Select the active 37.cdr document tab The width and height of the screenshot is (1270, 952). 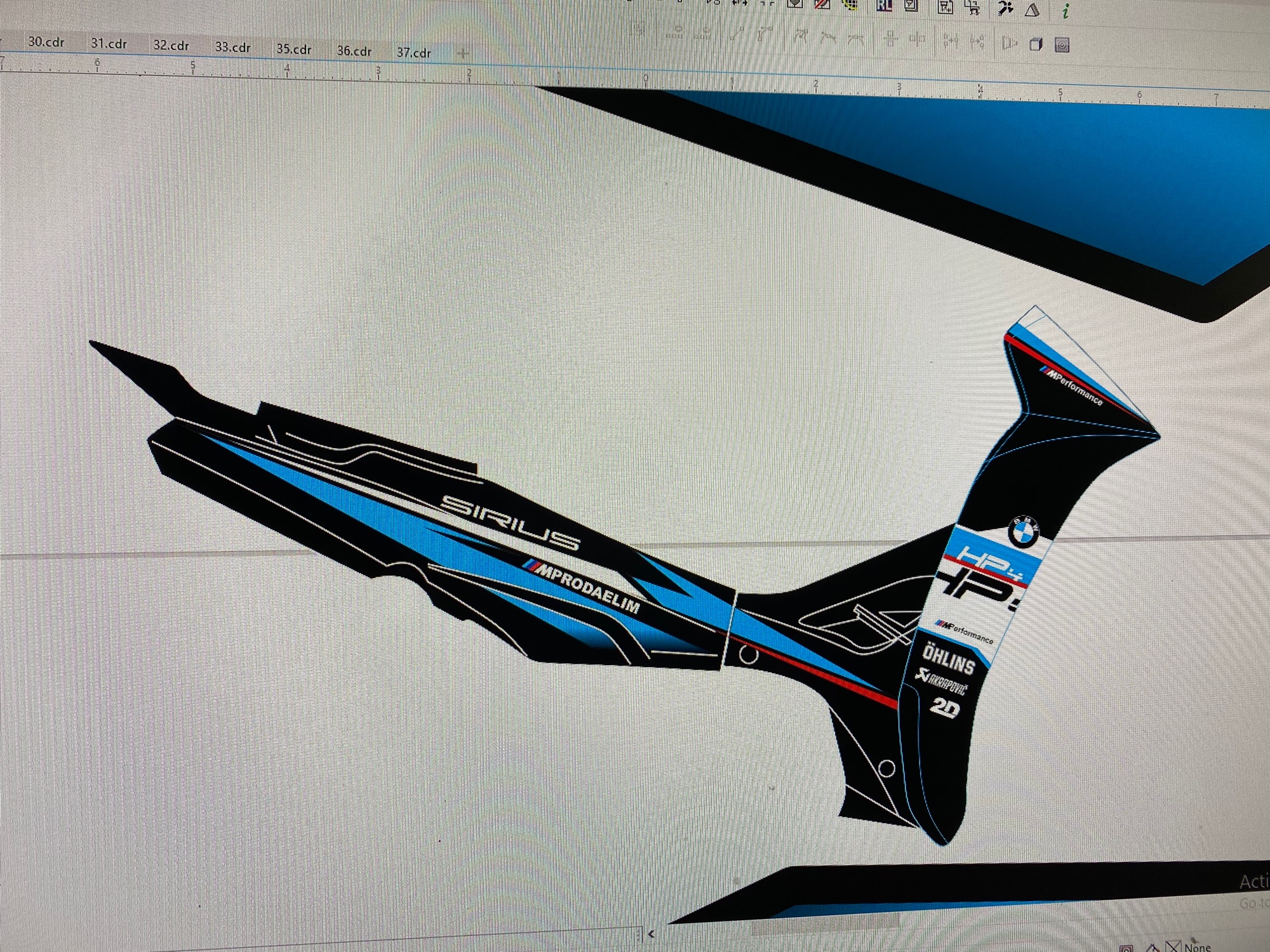coord(414,53)
